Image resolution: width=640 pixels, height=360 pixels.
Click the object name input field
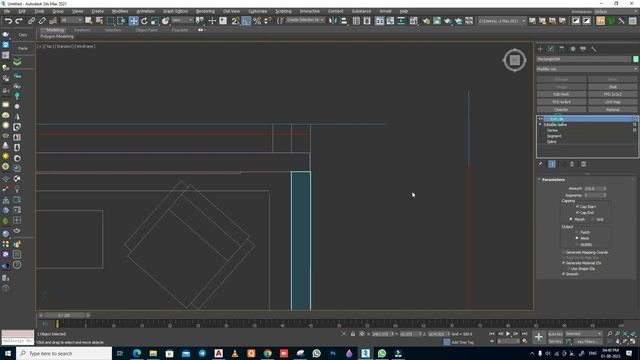[584, 59]
